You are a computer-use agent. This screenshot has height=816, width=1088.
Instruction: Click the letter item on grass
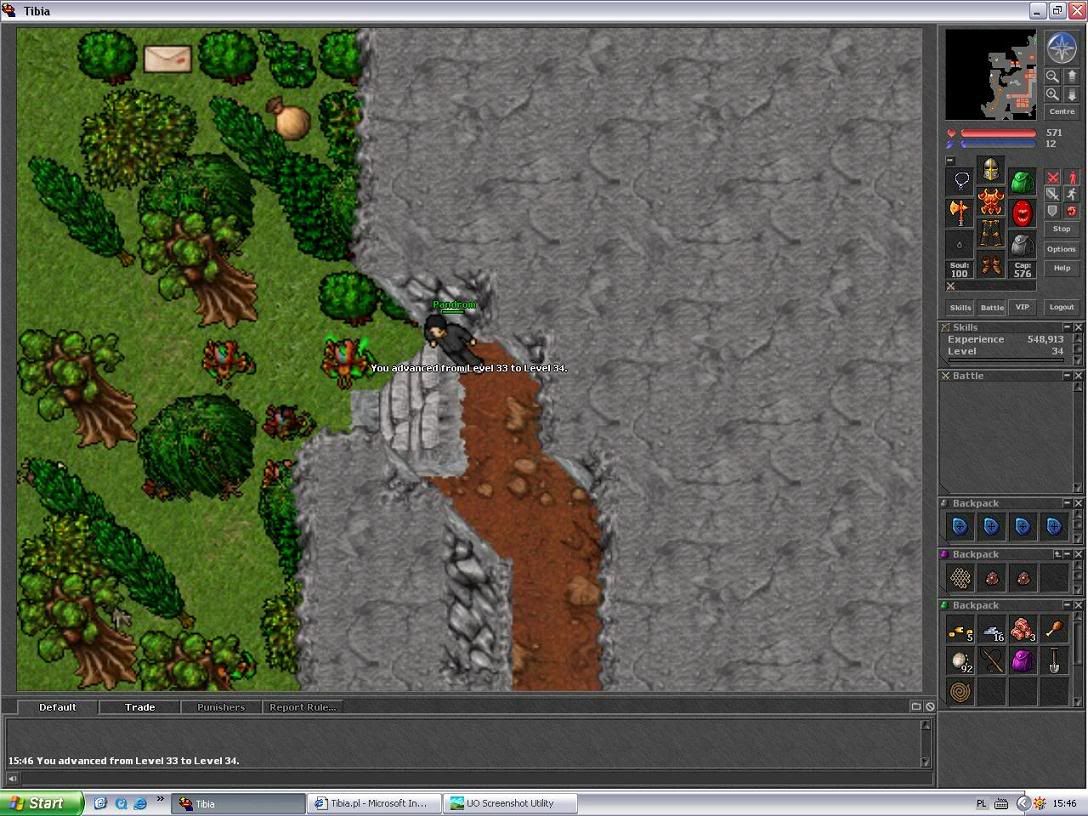[168, 59]
